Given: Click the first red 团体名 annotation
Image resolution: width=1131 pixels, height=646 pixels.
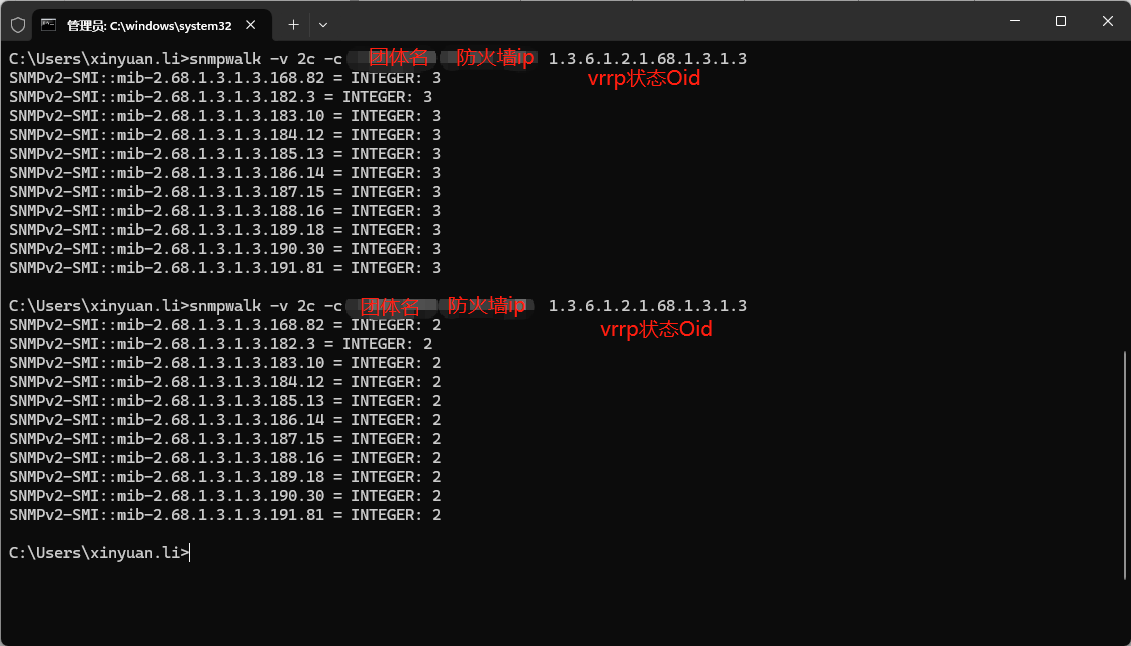Looking at the screenshot, I should click(x=398, y=58).
